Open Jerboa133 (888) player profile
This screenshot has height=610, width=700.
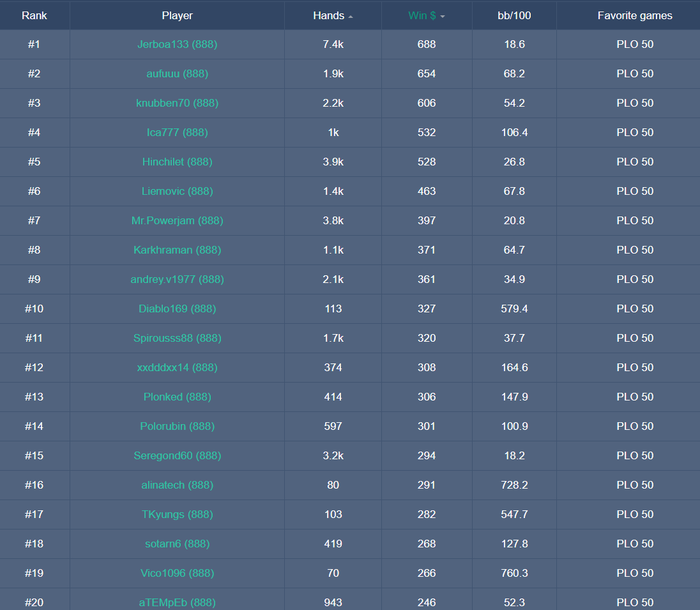pos(177,44)
